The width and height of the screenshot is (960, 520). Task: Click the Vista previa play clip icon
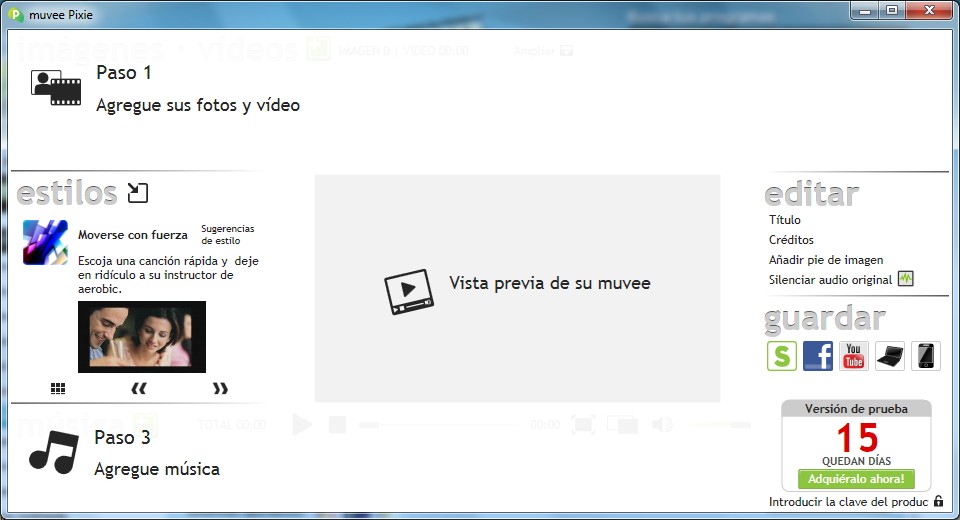pos(409,292)
